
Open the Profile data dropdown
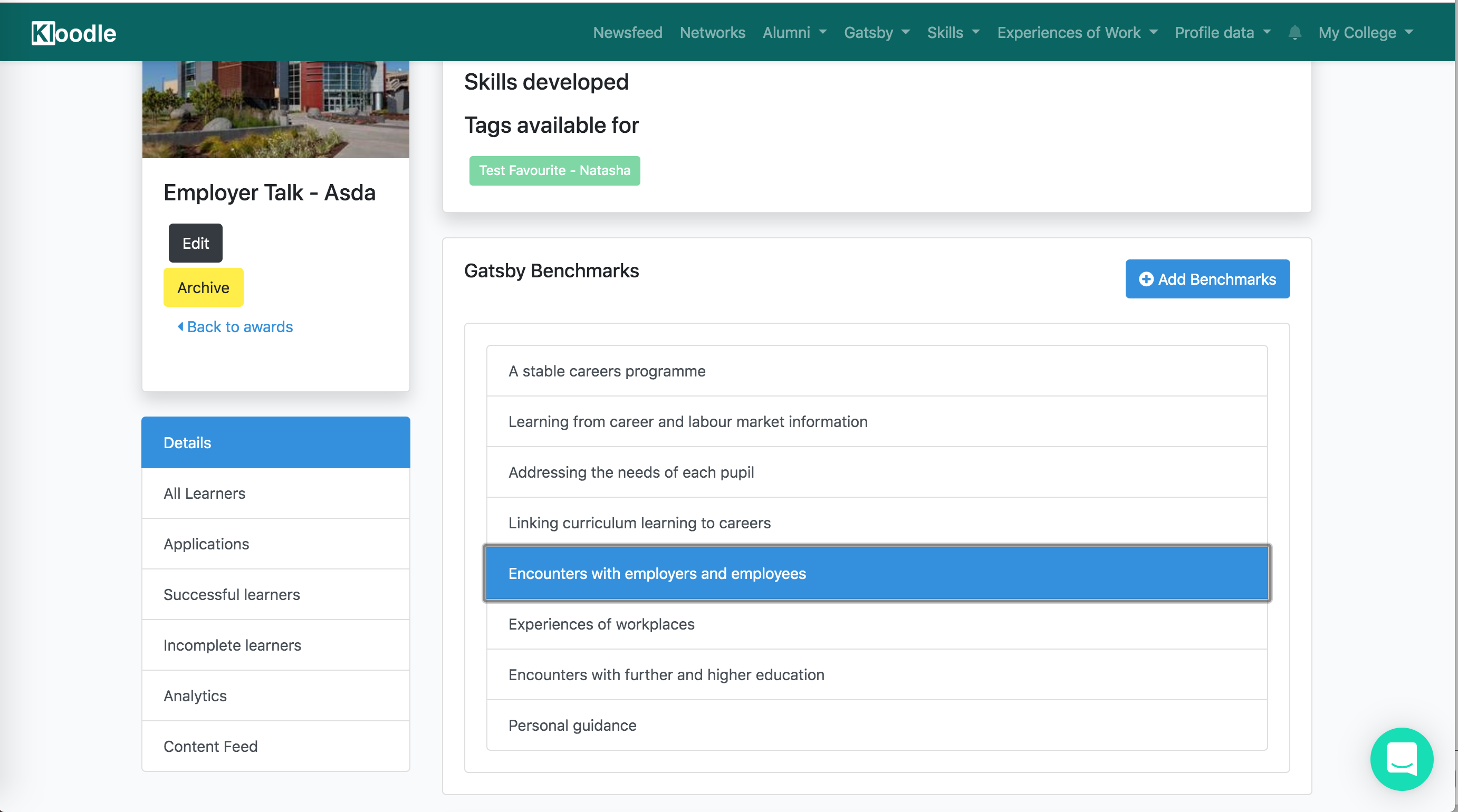[1223, 32]
